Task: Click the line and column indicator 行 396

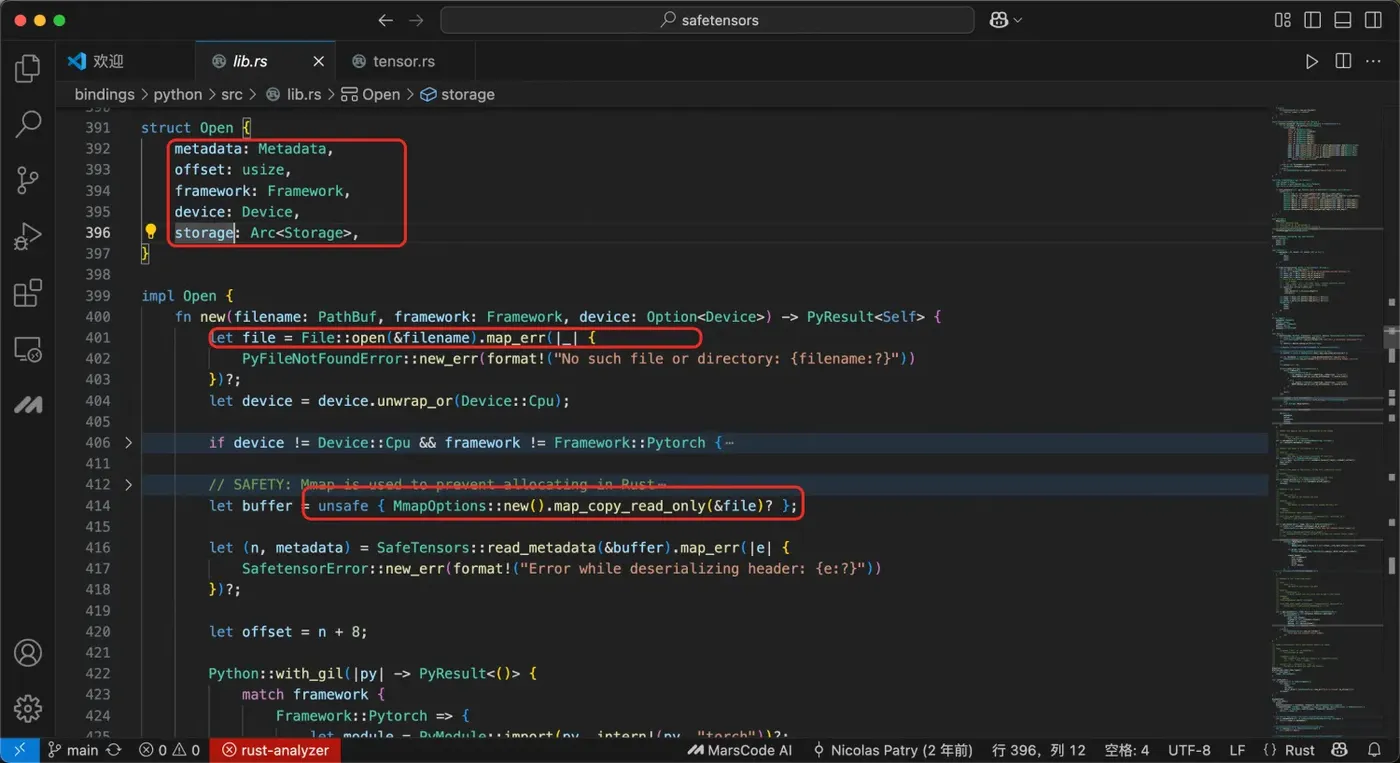Action: point(1038,750)
